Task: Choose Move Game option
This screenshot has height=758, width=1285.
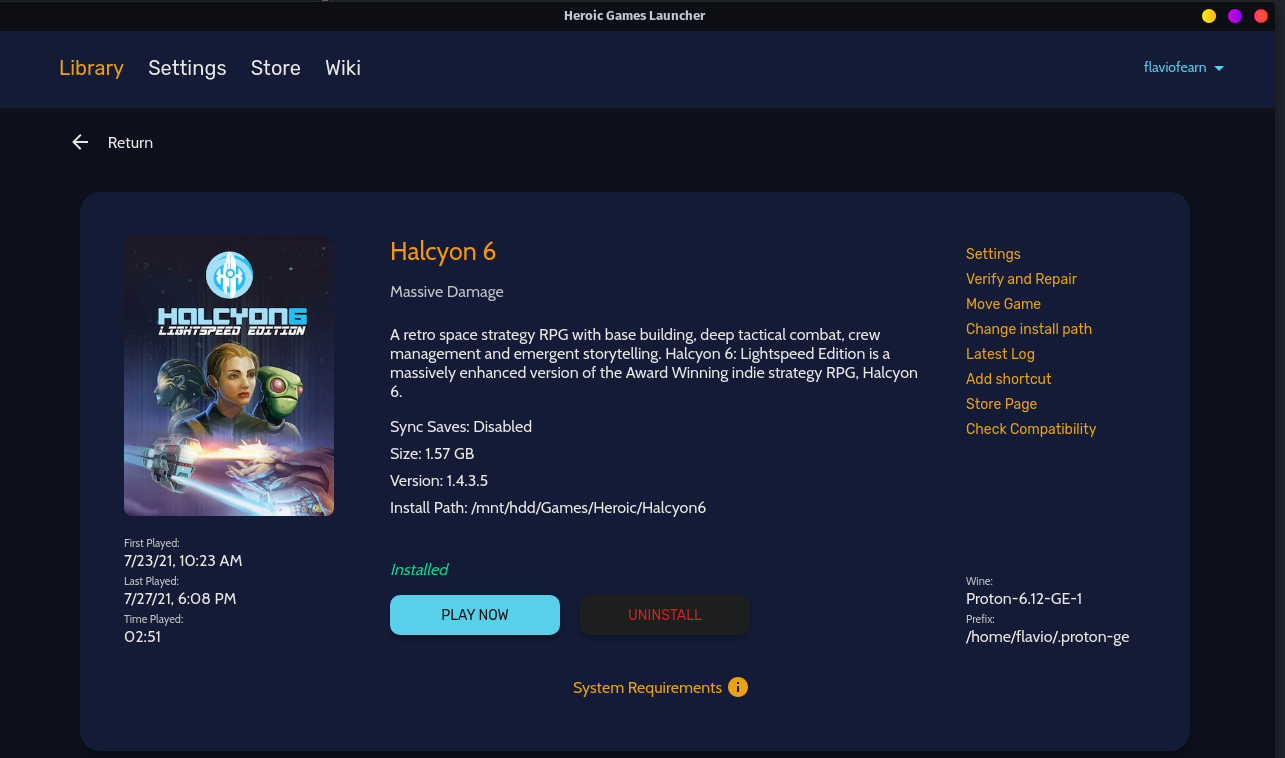Action: (x=1003, y=304)
